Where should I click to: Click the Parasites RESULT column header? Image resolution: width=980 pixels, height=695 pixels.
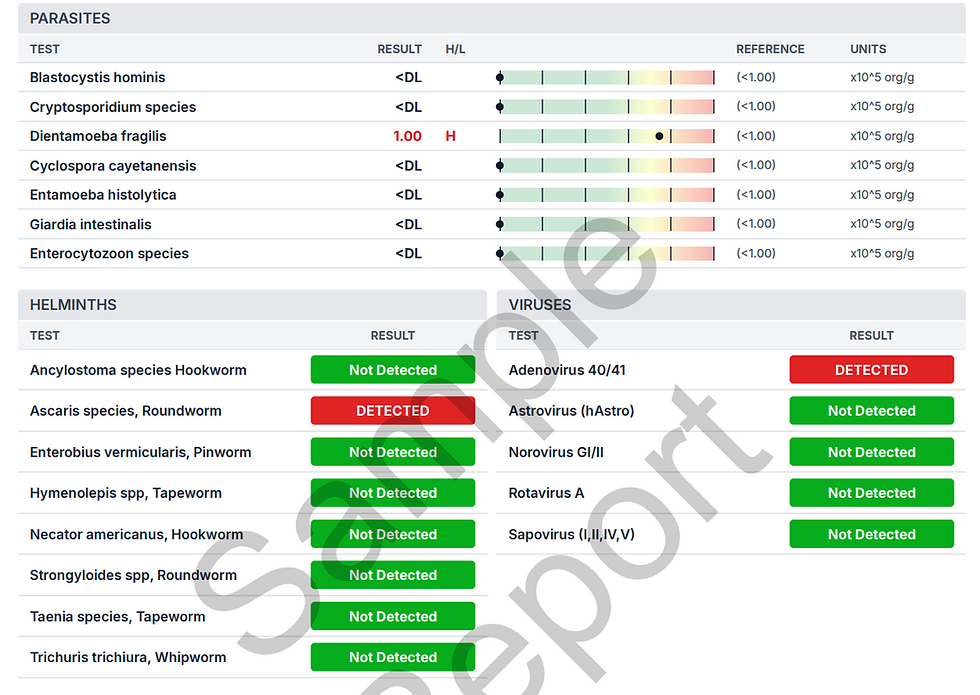pyautogui.click(x=399, y=49)
